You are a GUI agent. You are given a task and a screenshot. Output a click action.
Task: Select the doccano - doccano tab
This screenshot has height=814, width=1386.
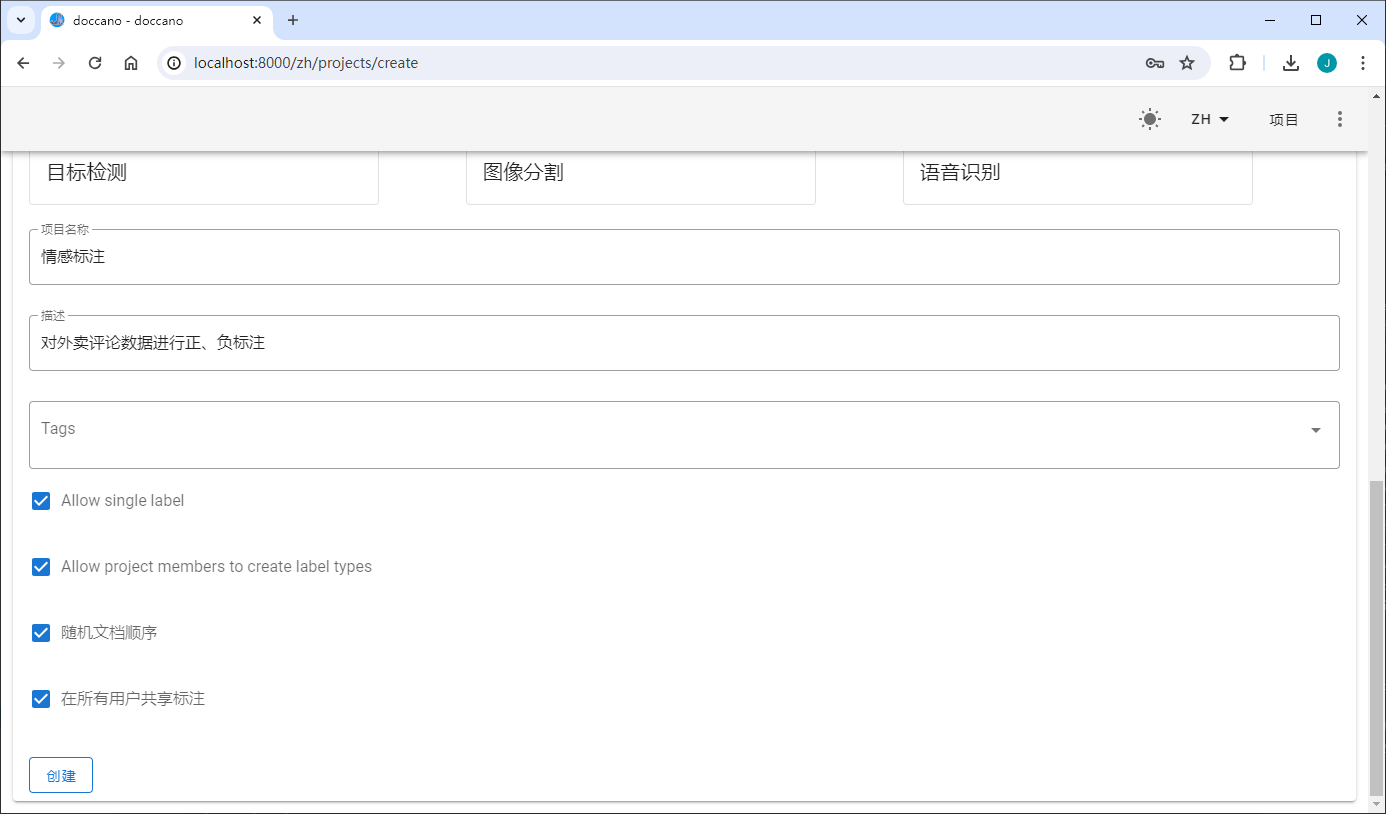point(155,20)
